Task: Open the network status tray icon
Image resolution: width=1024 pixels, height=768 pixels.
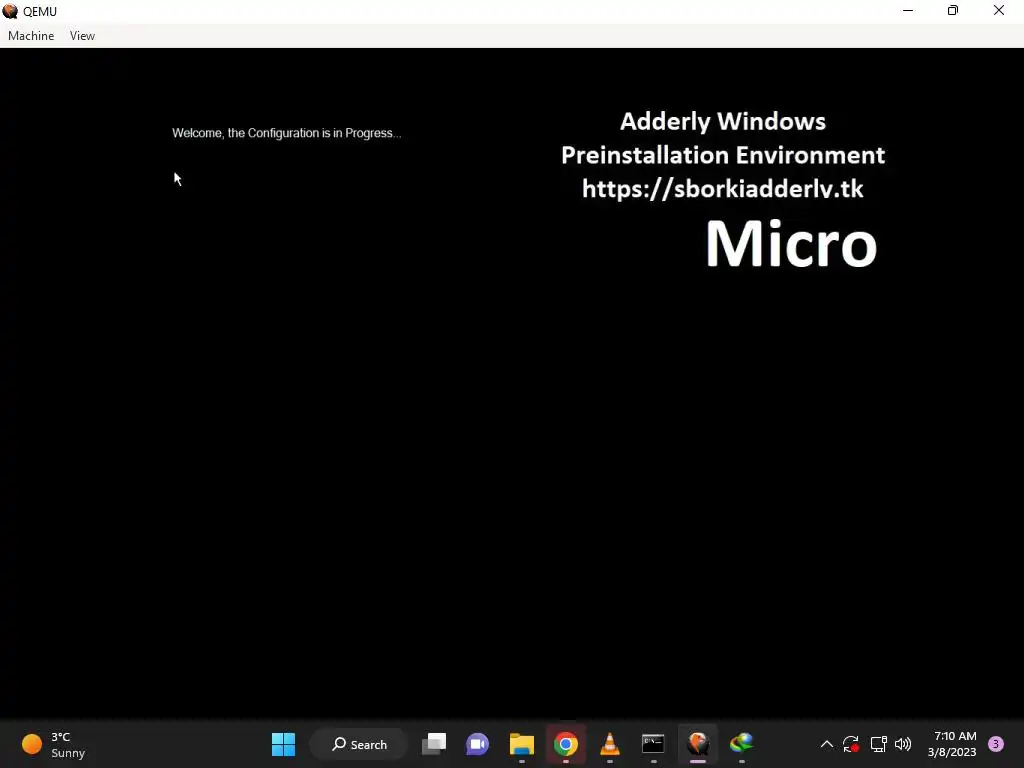Action: coord(878,744)
